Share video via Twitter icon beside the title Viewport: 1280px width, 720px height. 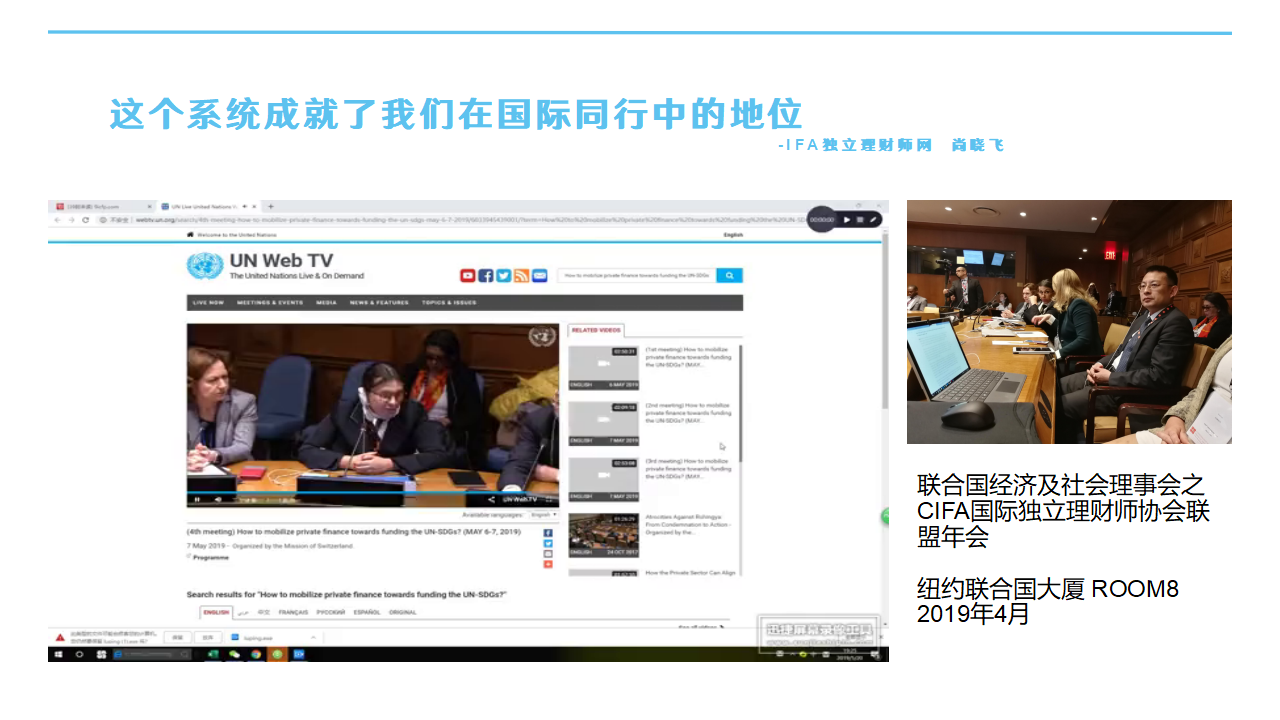tap(548, 543)
